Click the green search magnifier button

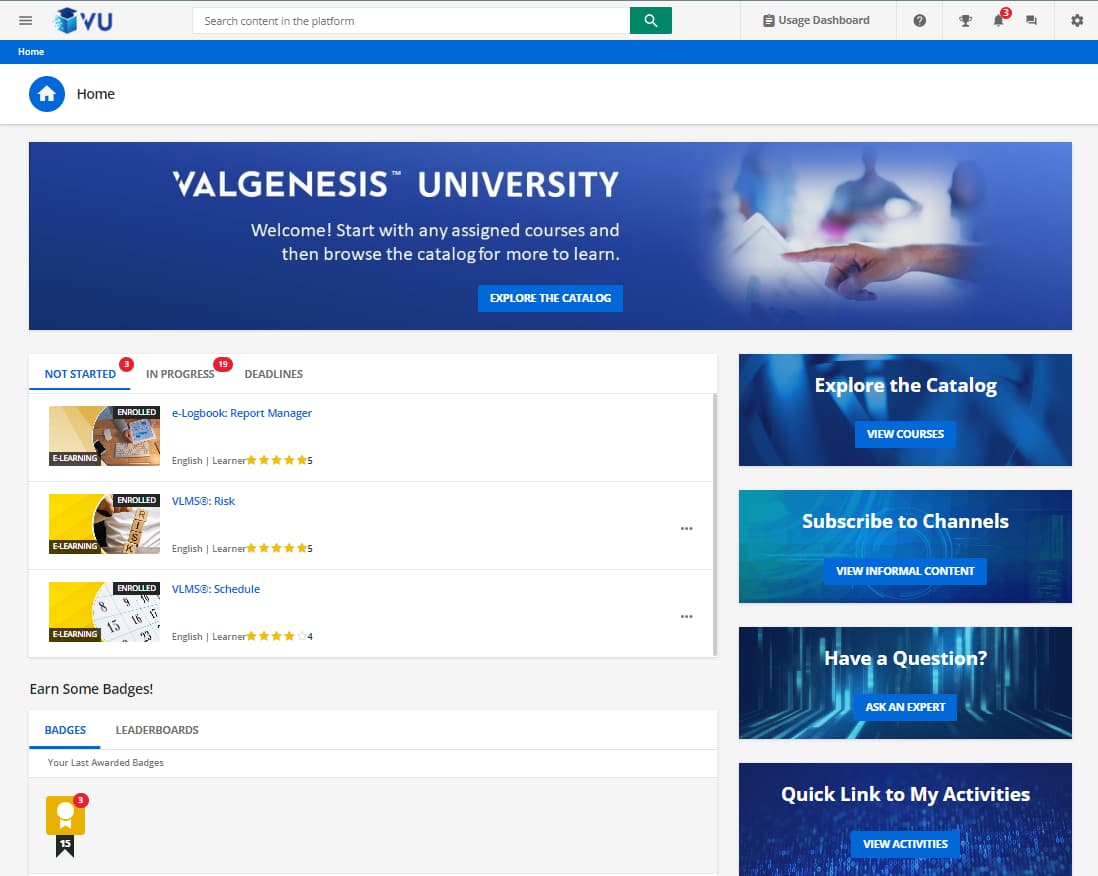coord(650,20)
